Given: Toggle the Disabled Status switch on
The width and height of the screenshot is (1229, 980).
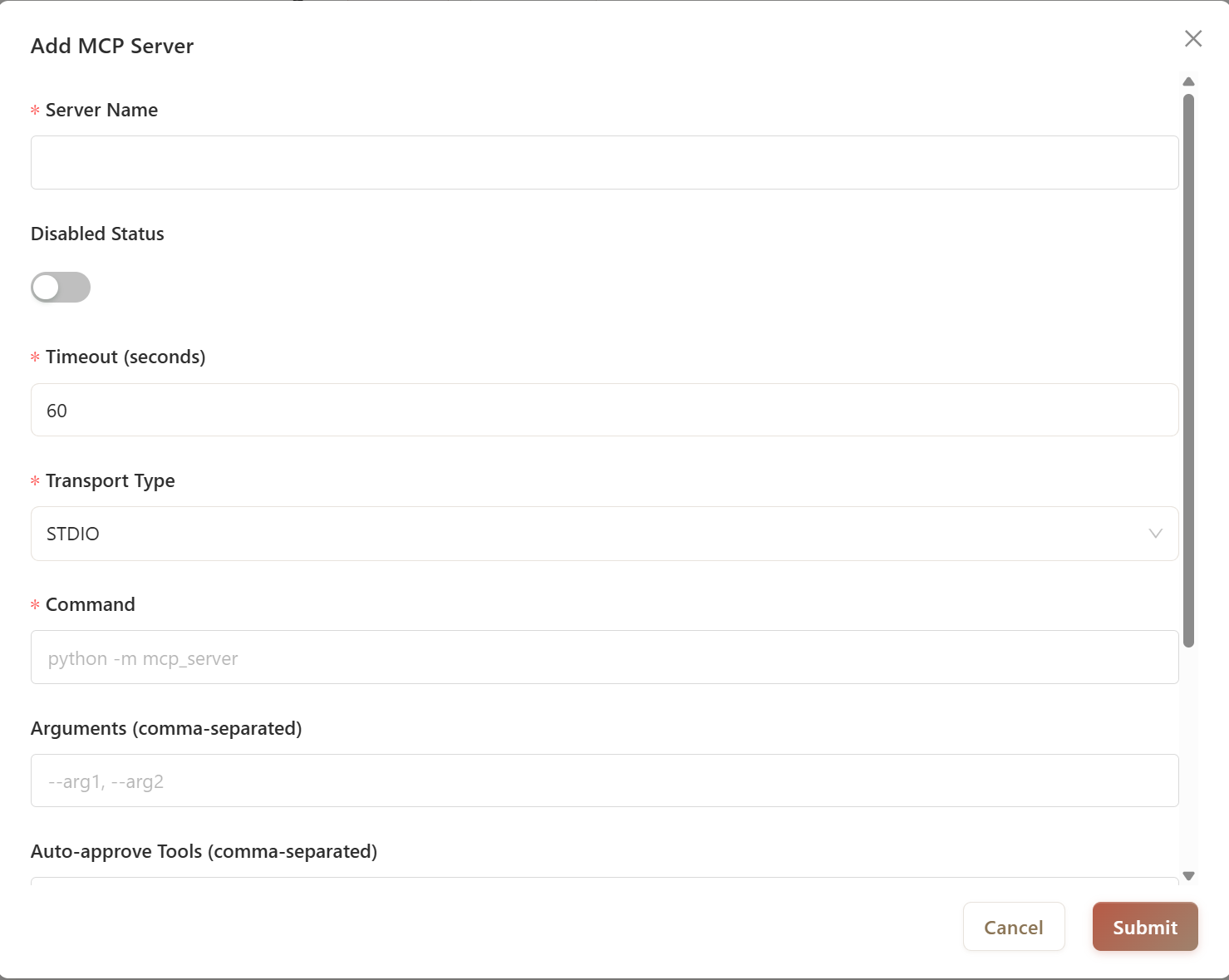Looking at the screenshot, I should [60, 287].
